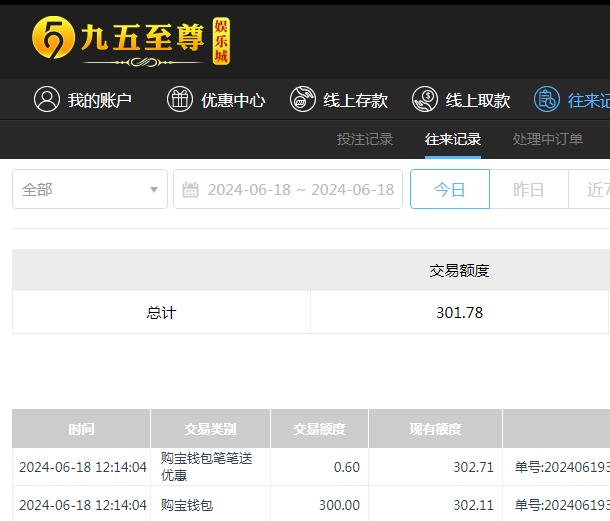Screen dimensions: 610x521
Task: Select the 今日 date filter button
Action: click(450, 189)
